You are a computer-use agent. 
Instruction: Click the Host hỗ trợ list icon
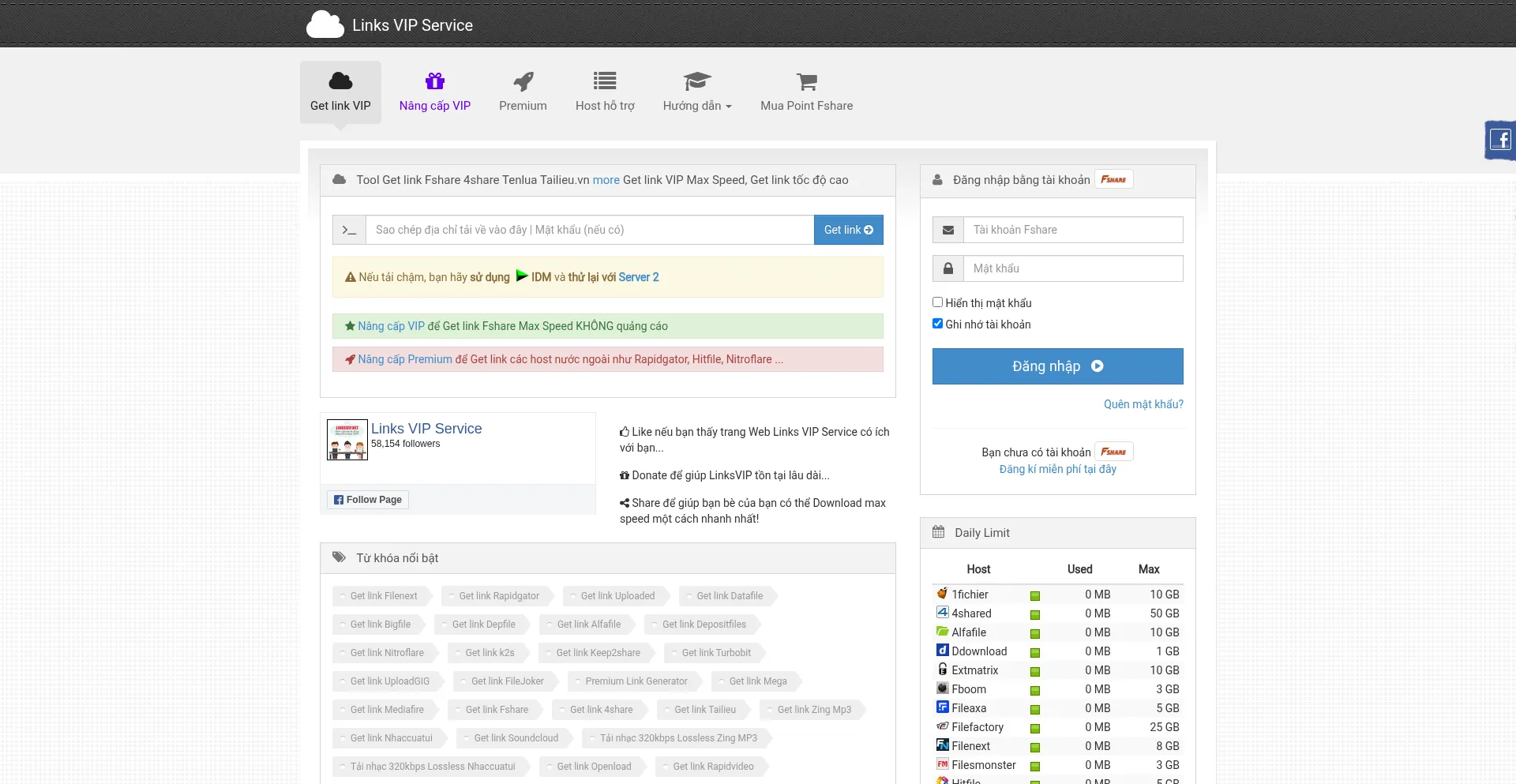pyautogui.click(x=605, y=81)
